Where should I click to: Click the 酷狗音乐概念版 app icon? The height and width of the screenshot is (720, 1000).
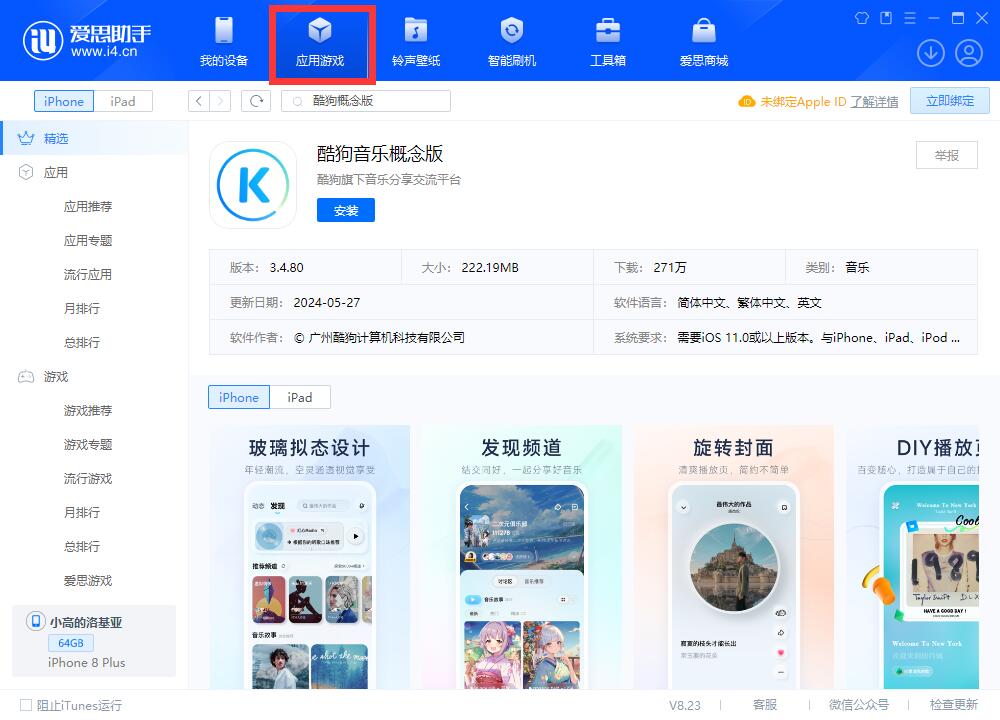(x=253, y=185)
